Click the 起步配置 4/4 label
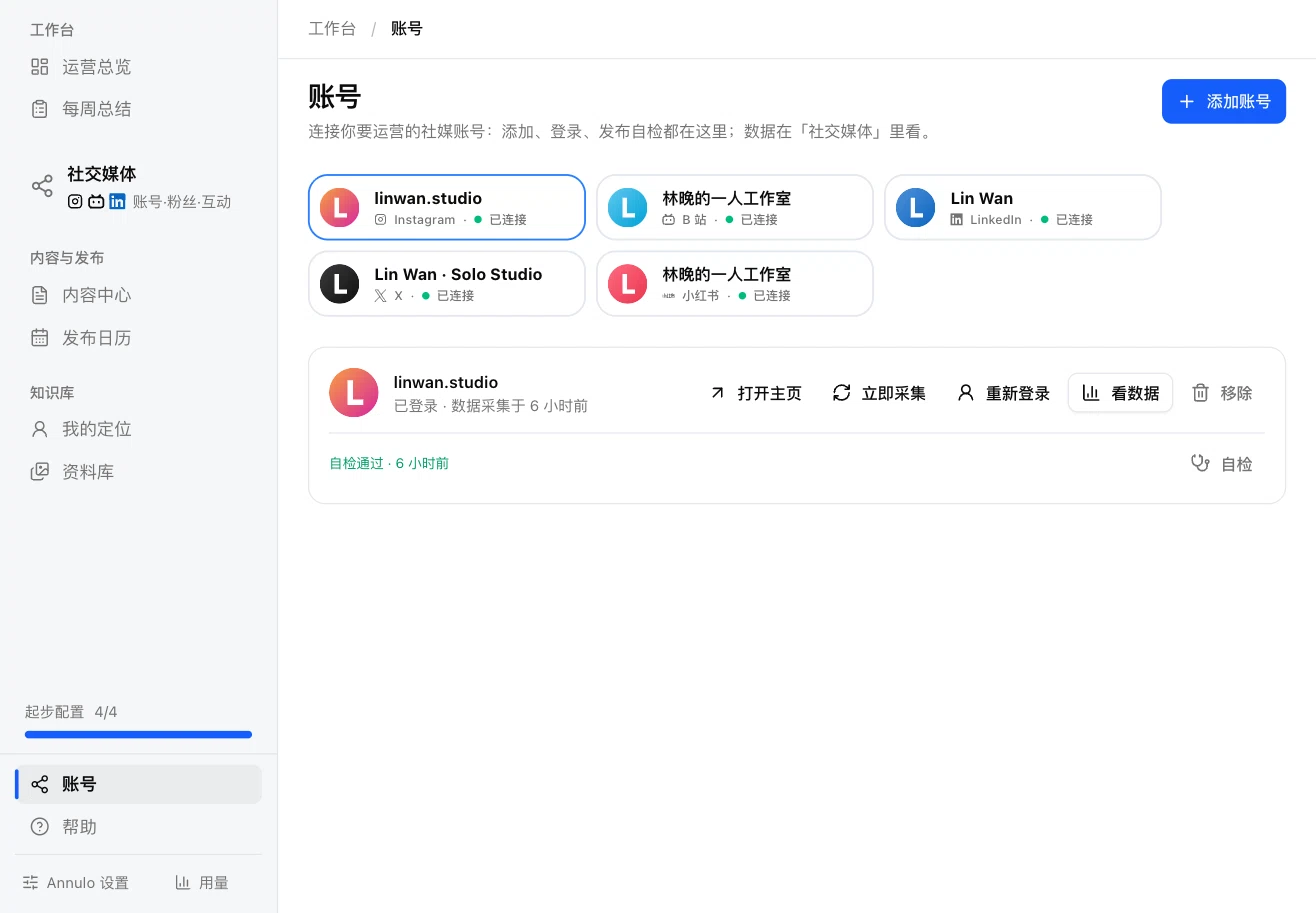 pyautogui.click(x=71, y=712)
